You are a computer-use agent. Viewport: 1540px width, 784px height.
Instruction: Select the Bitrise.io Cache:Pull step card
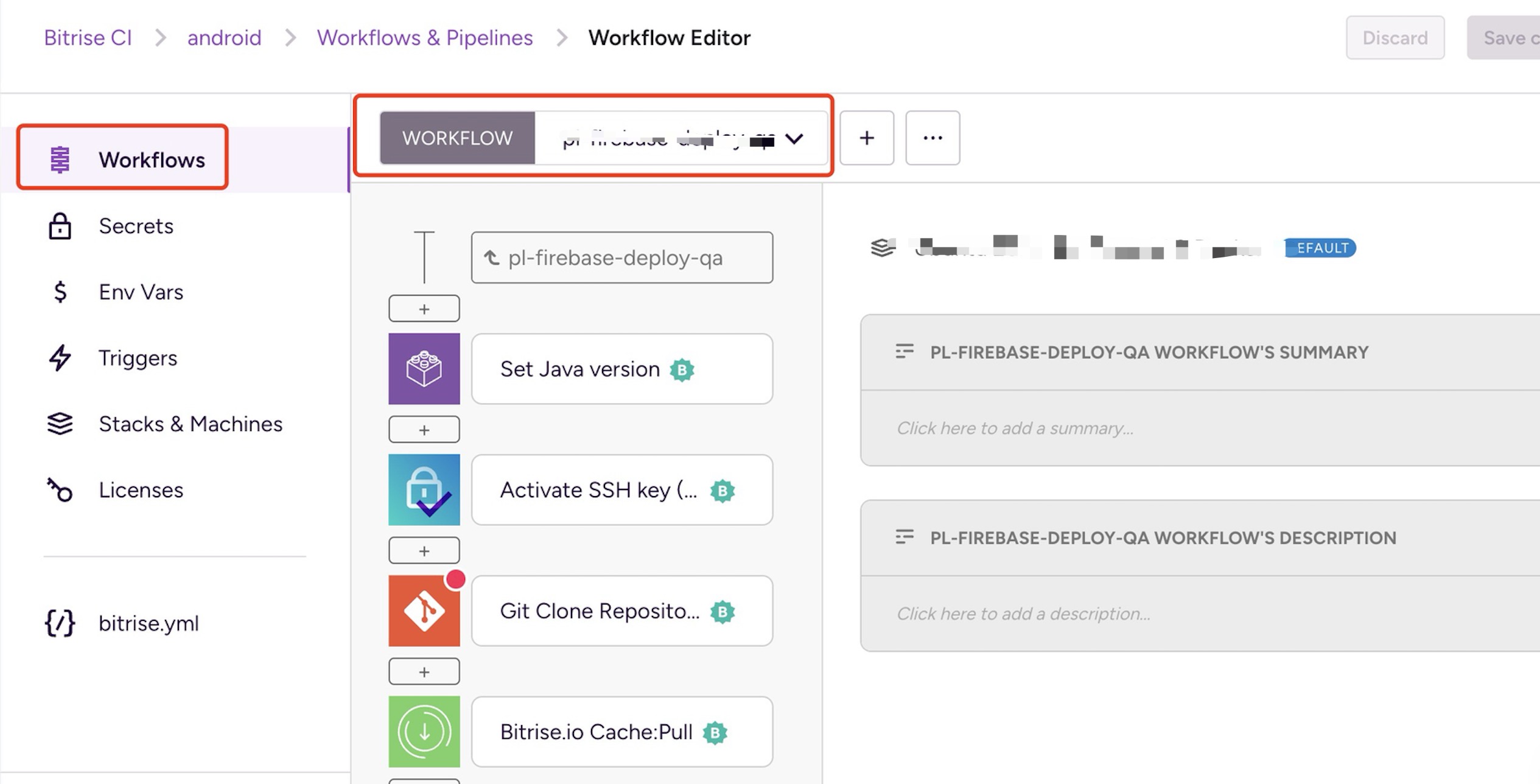coord(622,732)
